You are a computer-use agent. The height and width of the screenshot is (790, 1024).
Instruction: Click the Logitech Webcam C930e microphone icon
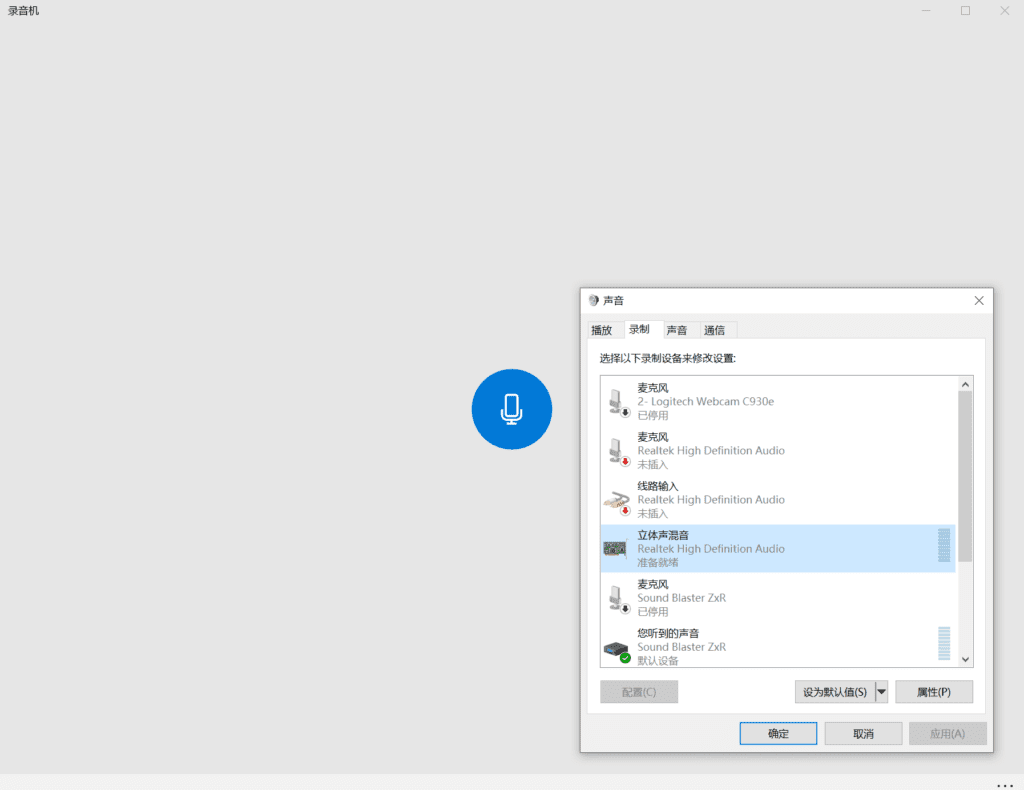(x=616, y=402)
